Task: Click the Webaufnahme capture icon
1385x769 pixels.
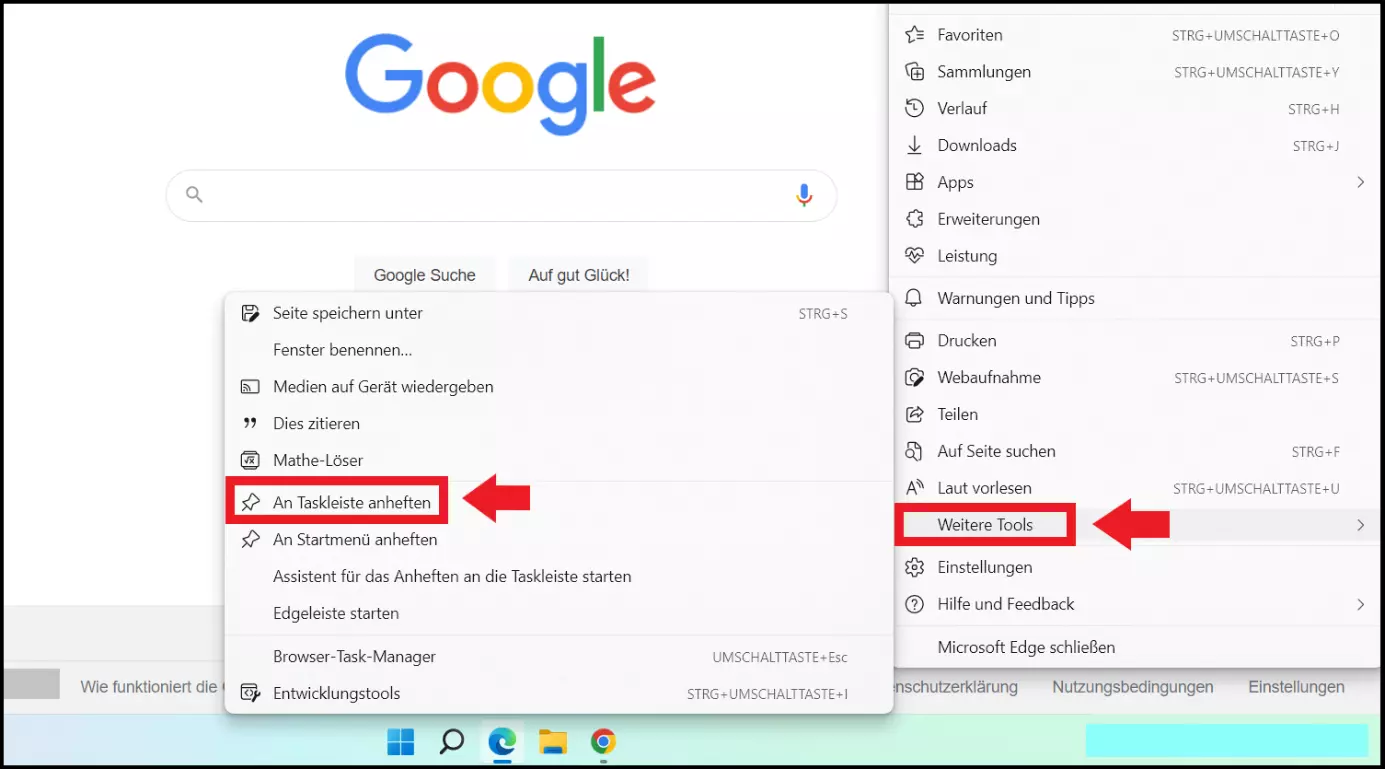Action: pyautogui.click(x=914, y=378)
